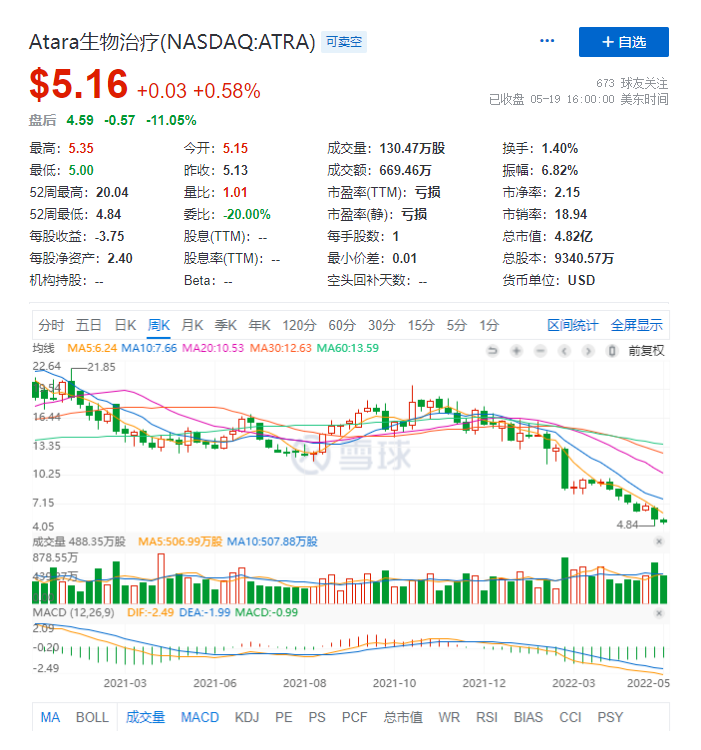
Task: Click the vertical rectangle chart toolbar icon
Action: (x=612, y=351)
